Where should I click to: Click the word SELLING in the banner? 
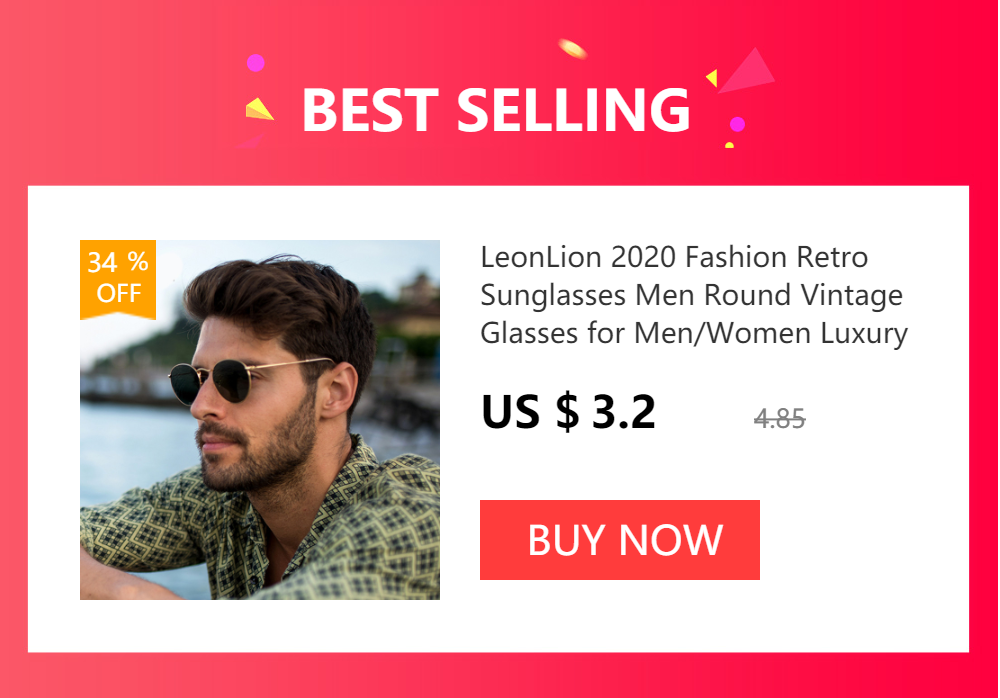coord(574,110)
